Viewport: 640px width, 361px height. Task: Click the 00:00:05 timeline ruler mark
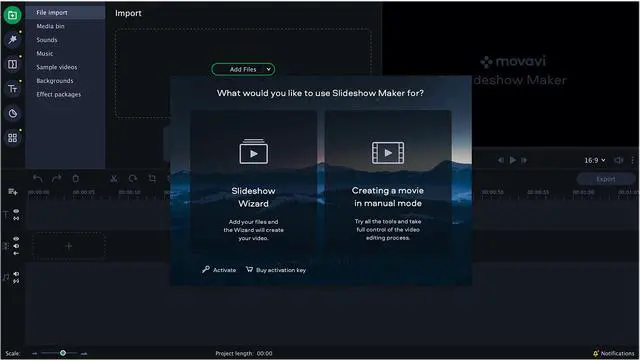click(x=84, y=192)
